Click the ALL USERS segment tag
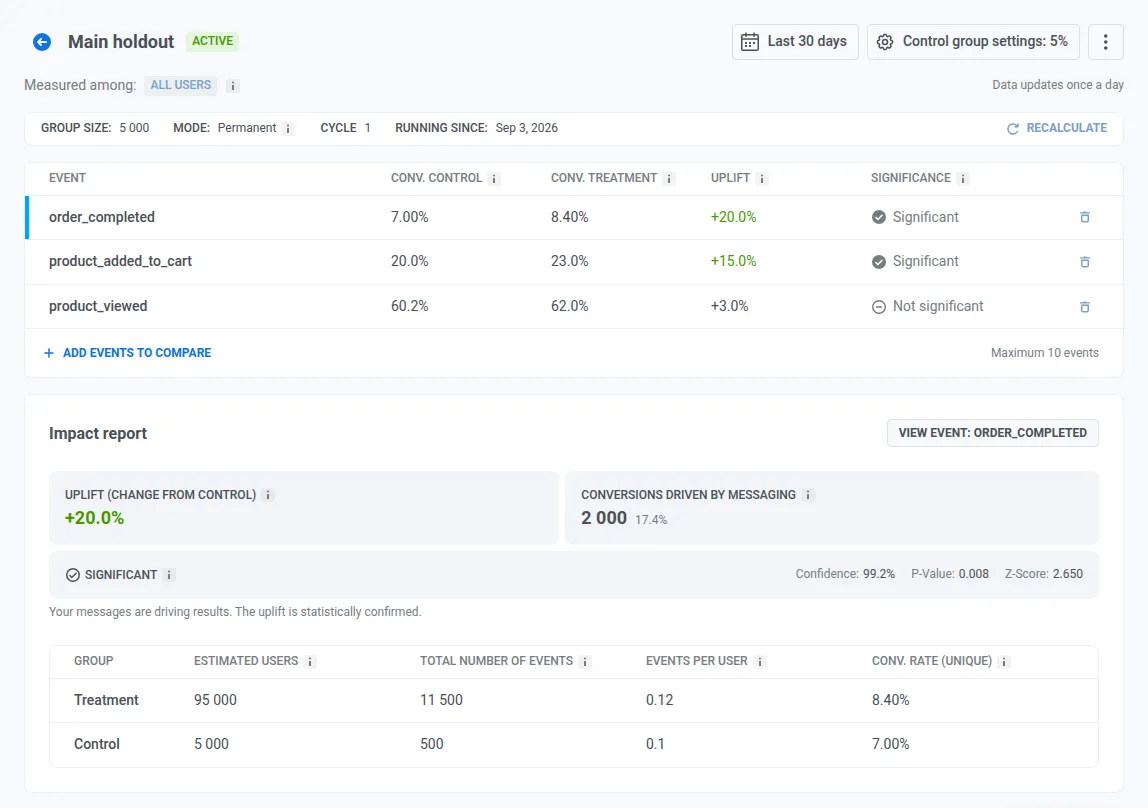The image size is (1148, 808). 181,85
